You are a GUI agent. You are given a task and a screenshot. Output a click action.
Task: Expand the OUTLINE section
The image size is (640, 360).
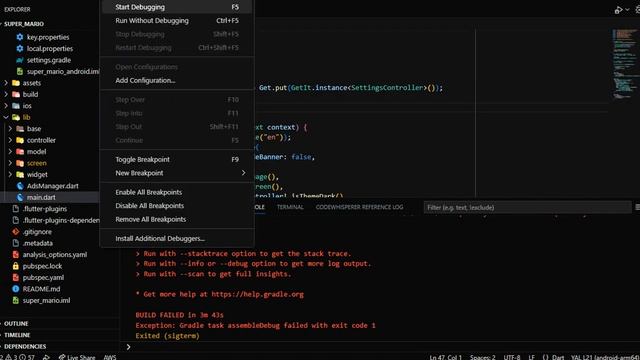[16, 323]
